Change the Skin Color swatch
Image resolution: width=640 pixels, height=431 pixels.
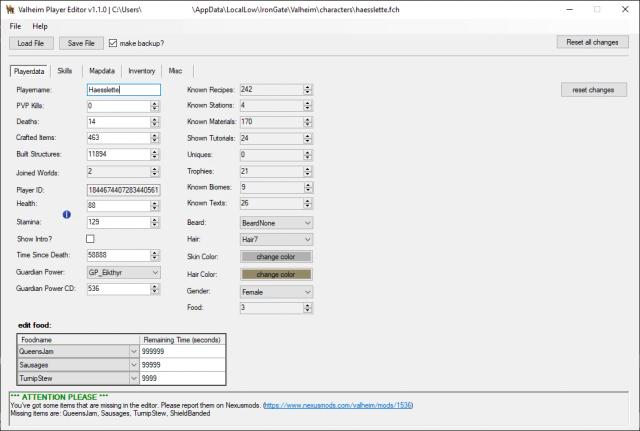coord(276,257)
